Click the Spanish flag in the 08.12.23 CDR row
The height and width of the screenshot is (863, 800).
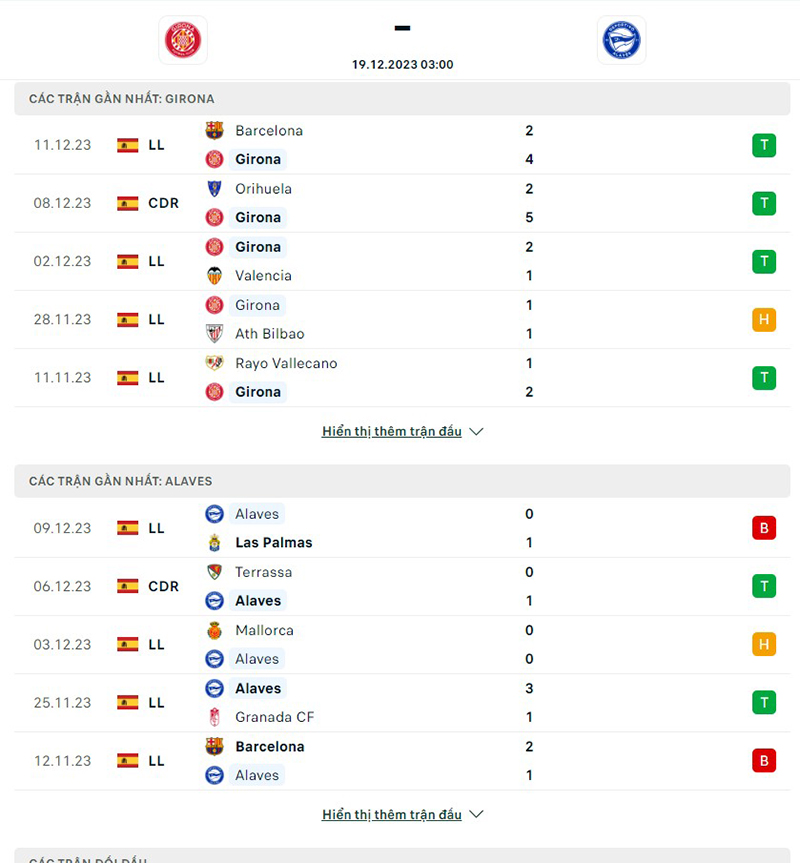point(126,203)
